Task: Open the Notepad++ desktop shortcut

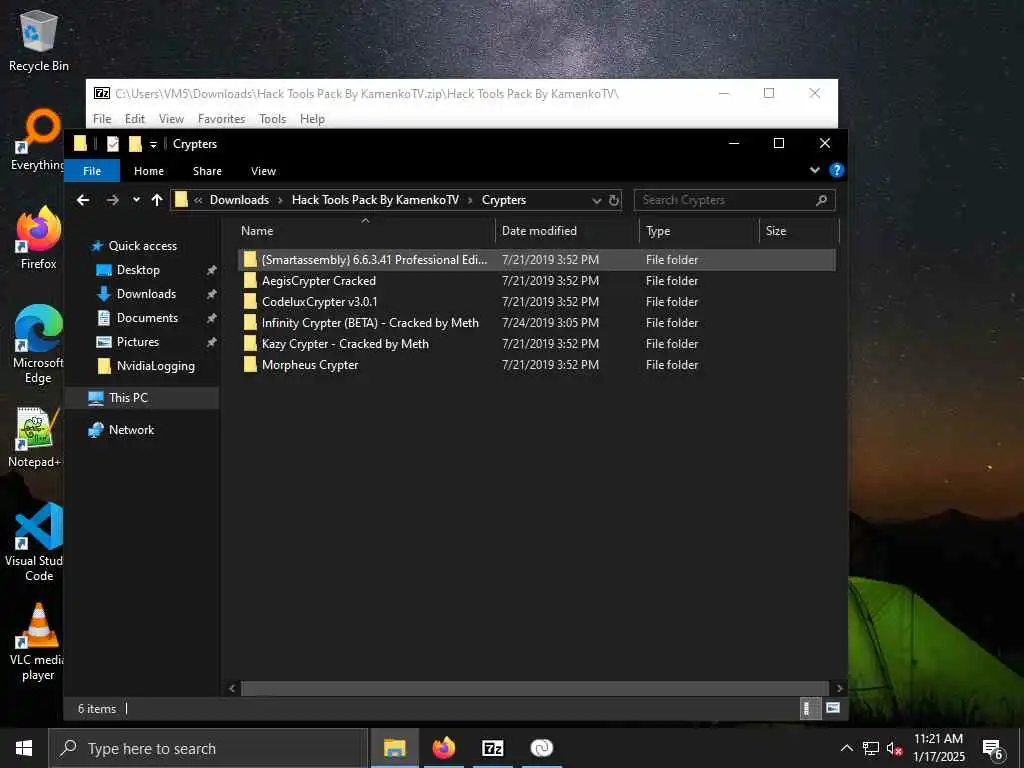Action: tap(37, 437)
